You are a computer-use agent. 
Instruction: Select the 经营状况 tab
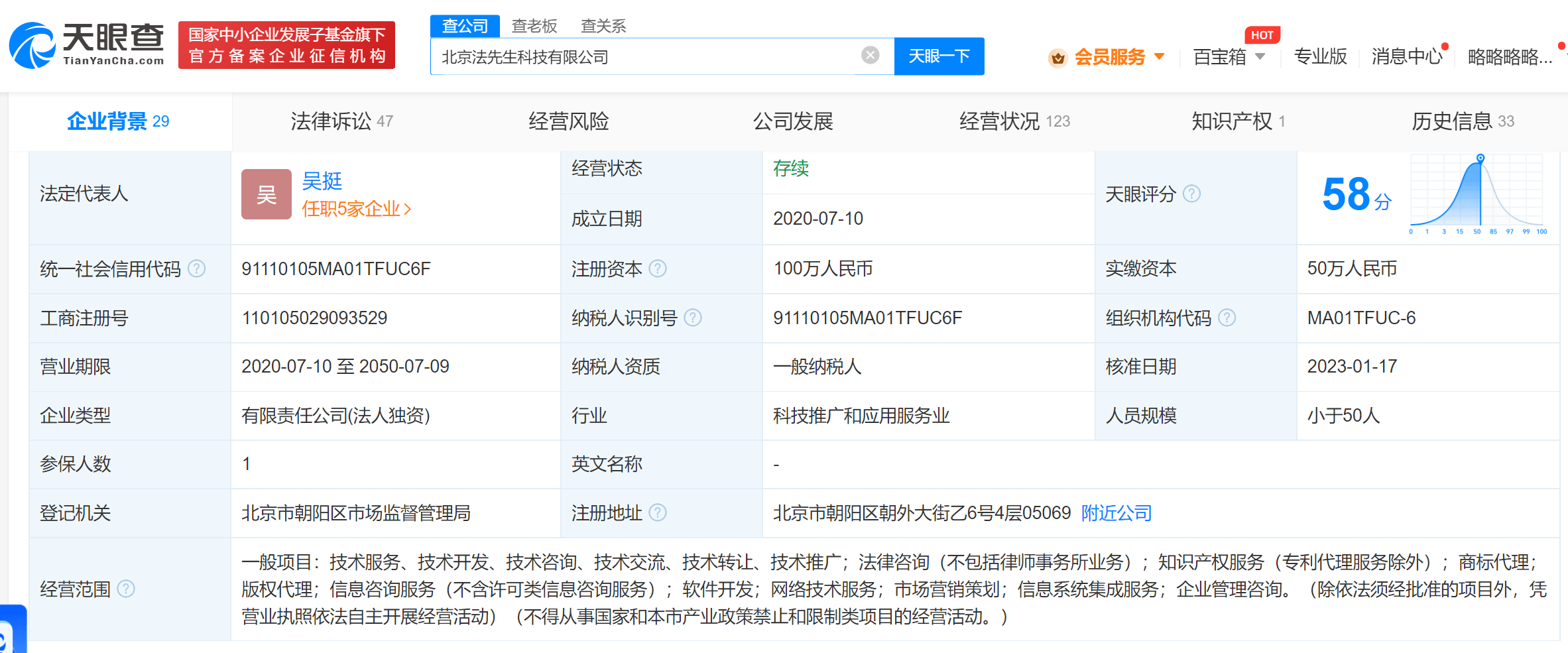pos(1014,121)
